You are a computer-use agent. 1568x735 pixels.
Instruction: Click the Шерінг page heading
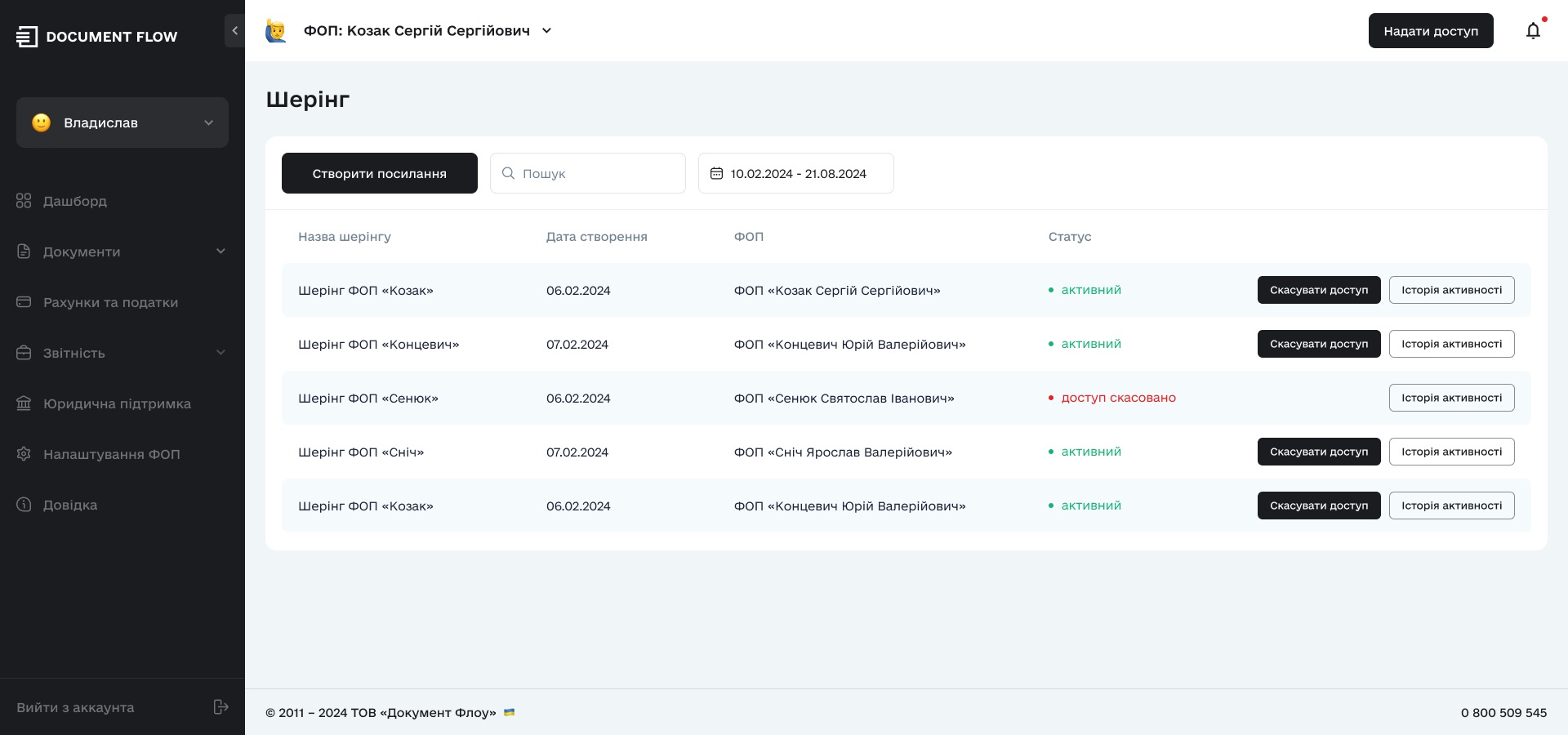coord(308,100)
